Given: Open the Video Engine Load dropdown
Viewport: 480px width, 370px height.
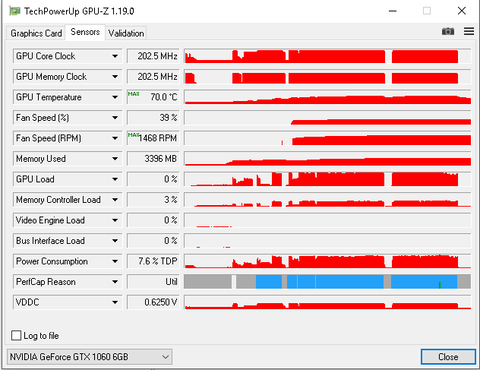Looking at the screenshot, I should coord(68,220).
